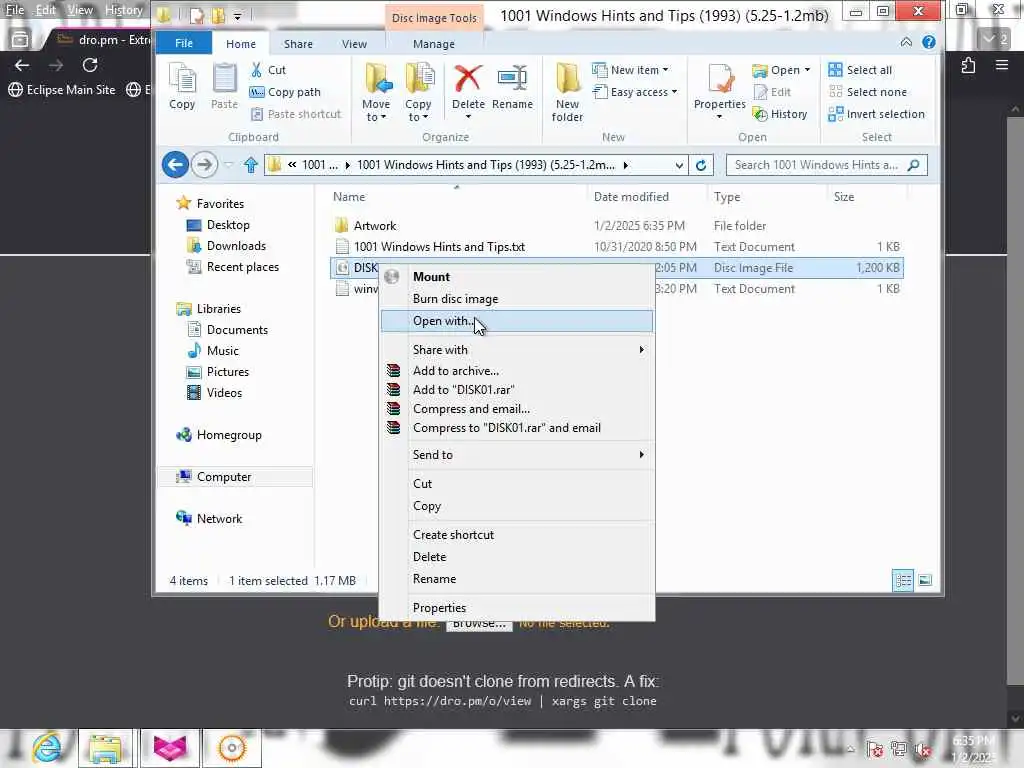Open Documents library in sidebar

[228, 330]
